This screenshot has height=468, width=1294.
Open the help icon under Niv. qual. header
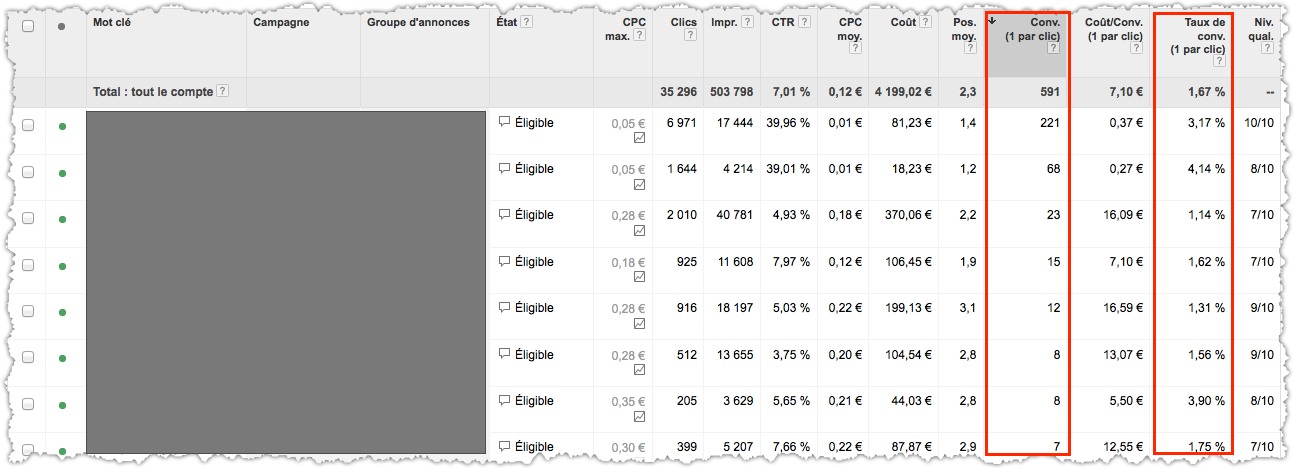point(1267,48)
